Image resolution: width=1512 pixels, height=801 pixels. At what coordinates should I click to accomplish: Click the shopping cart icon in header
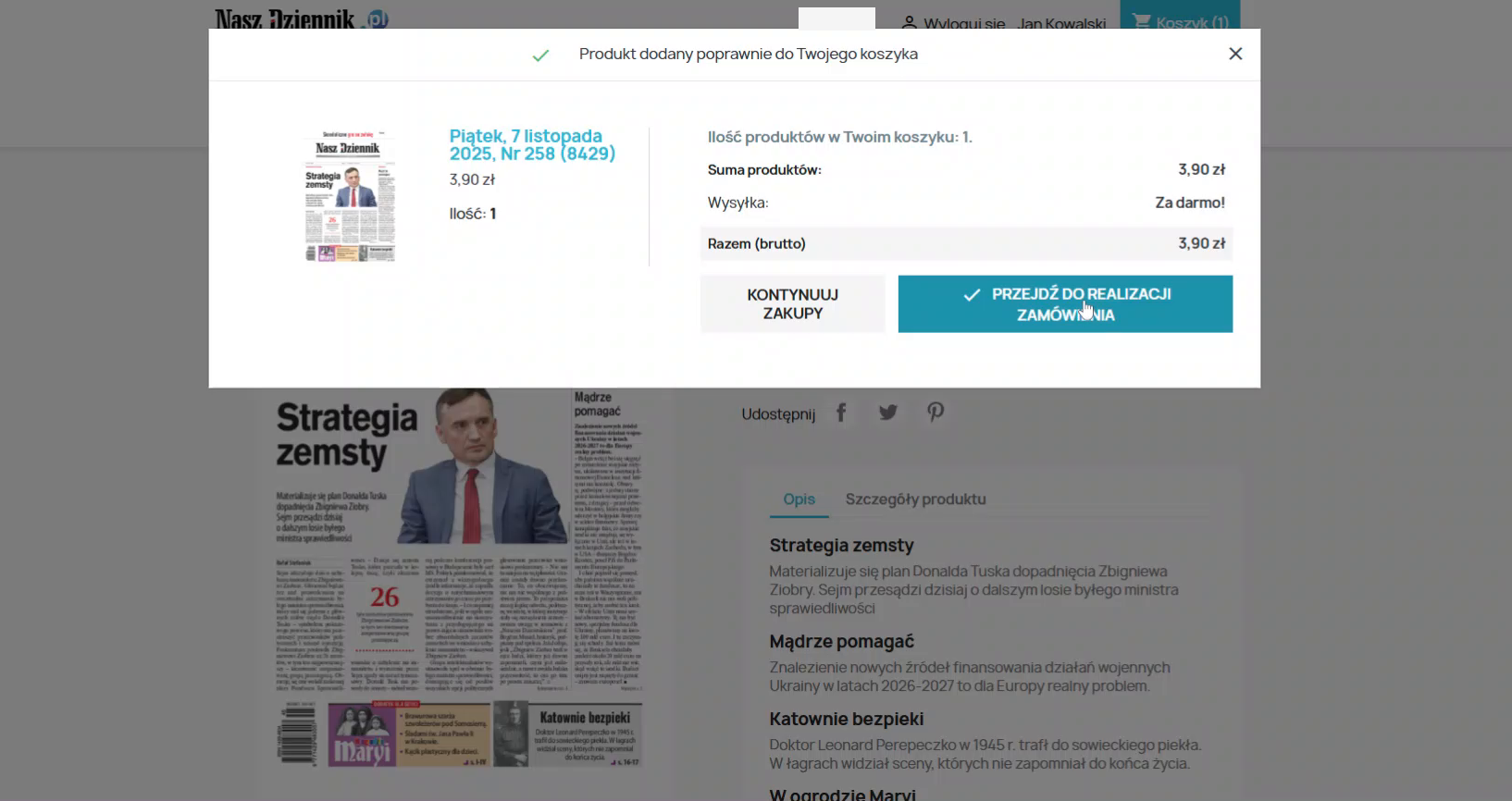[x=1142, y=21]
